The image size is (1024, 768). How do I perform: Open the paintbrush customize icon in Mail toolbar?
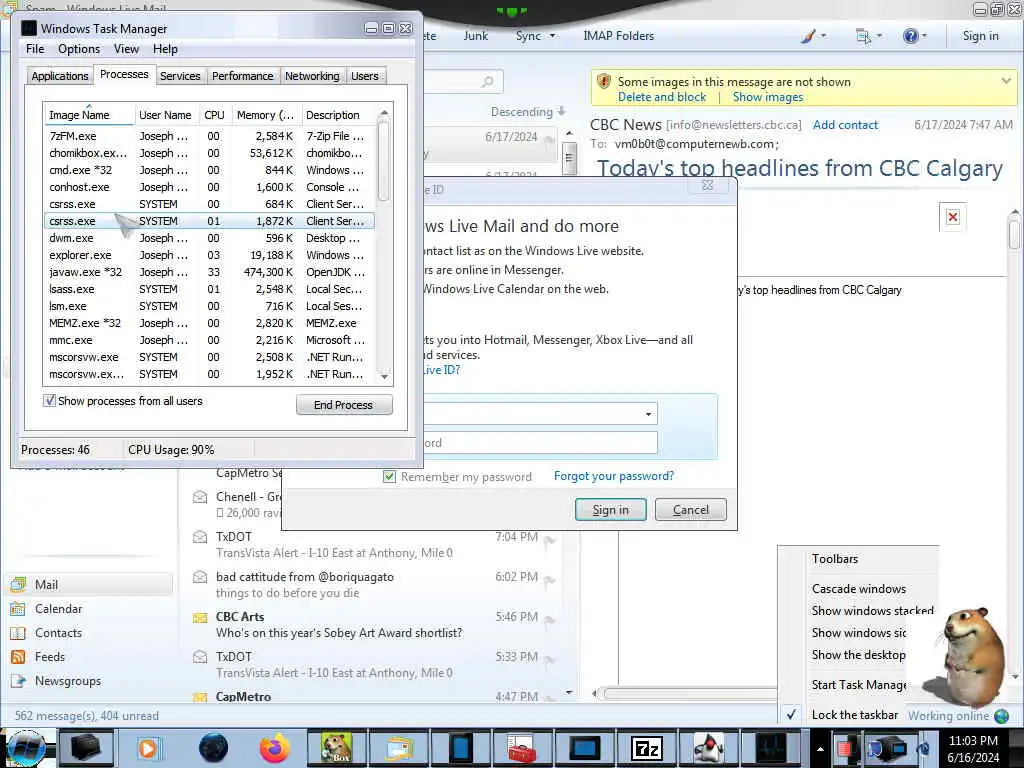tap(808, 36)
